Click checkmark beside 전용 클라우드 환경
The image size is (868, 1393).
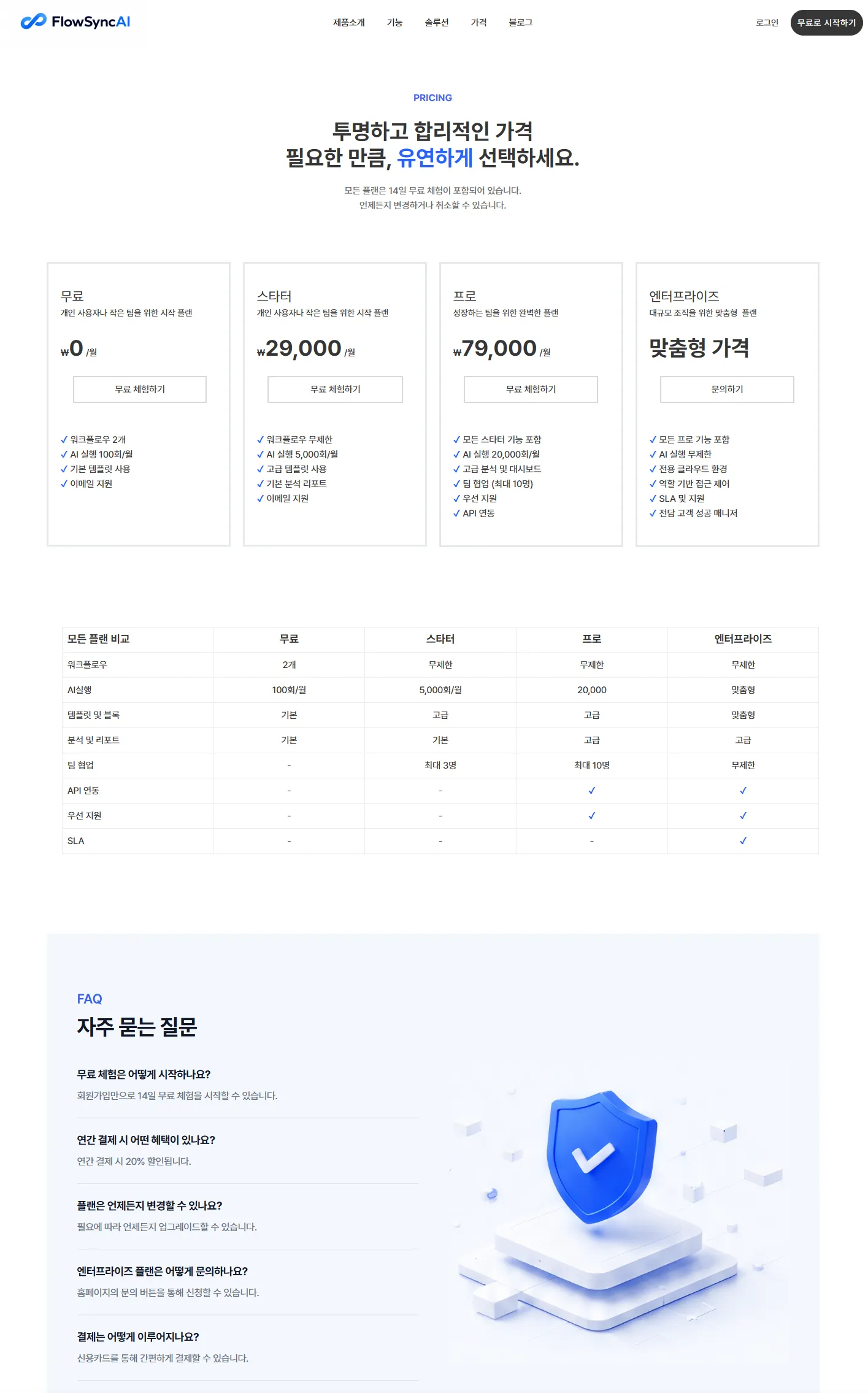click(x=653, y=469)
